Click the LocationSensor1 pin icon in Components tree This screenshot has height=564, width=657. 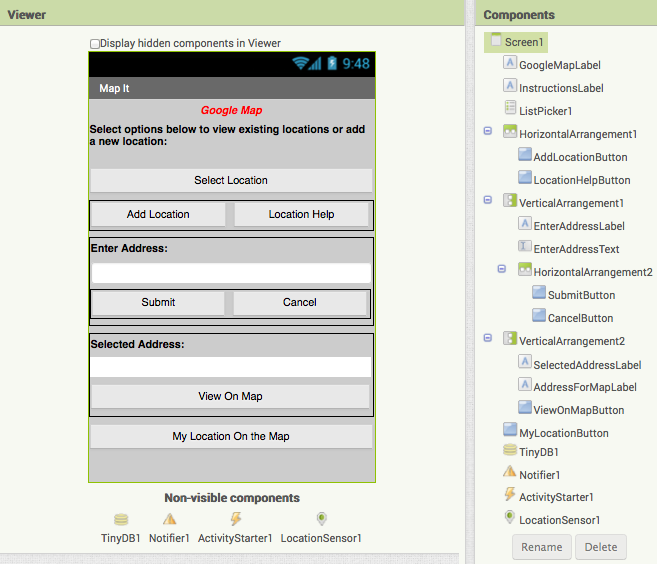pyautogui.click(x=510, y=517)
